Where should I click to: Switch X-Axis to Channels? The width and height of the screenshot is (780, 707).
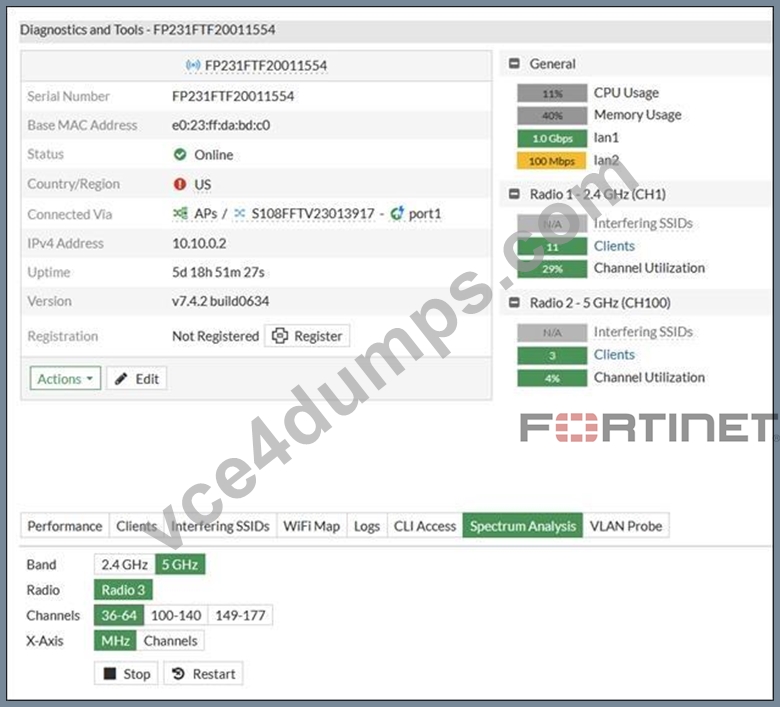click(x=170, y=640)
